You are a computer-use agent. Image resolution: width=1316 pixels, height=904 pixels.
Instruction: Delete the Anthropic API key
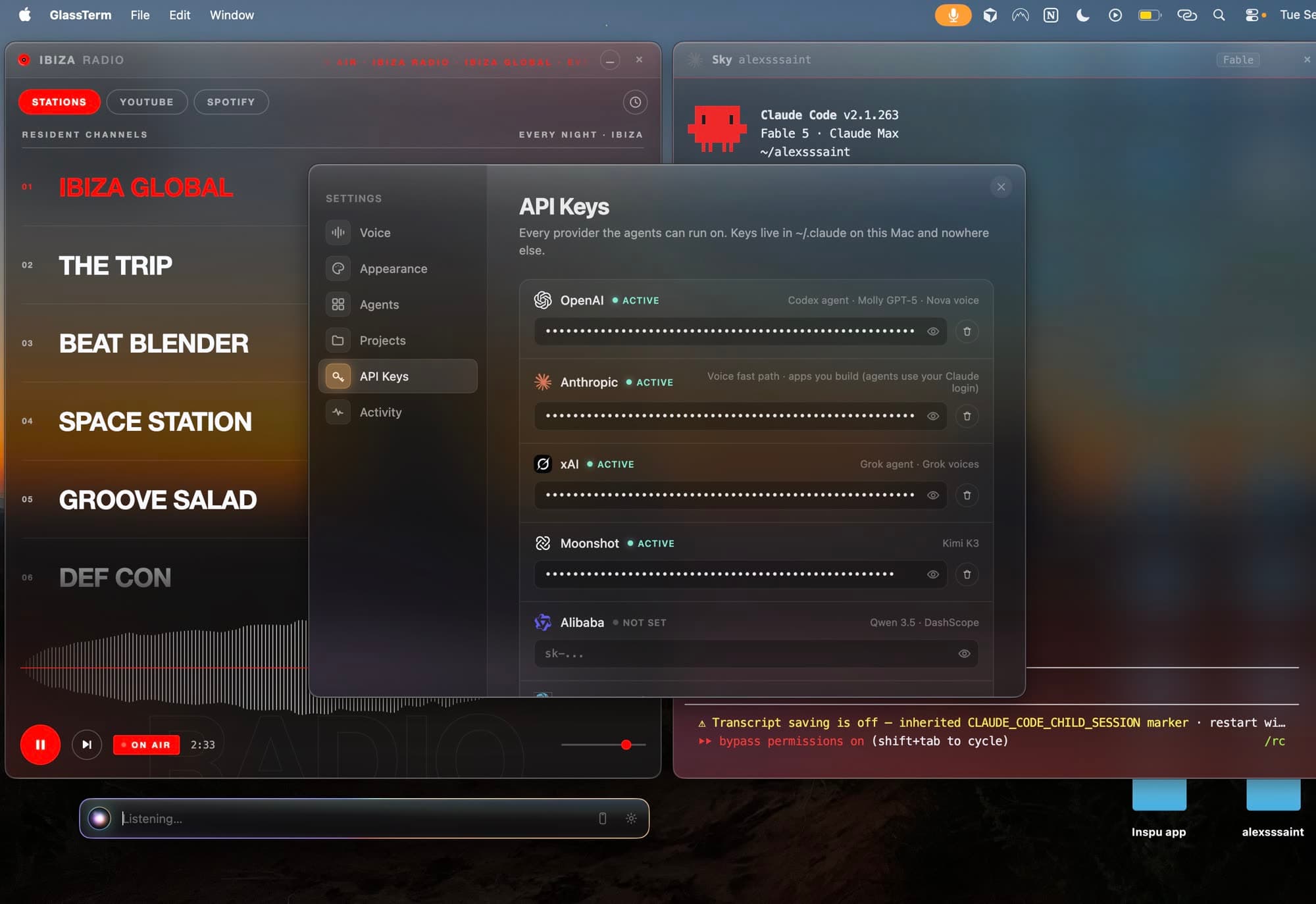point(967,416)
